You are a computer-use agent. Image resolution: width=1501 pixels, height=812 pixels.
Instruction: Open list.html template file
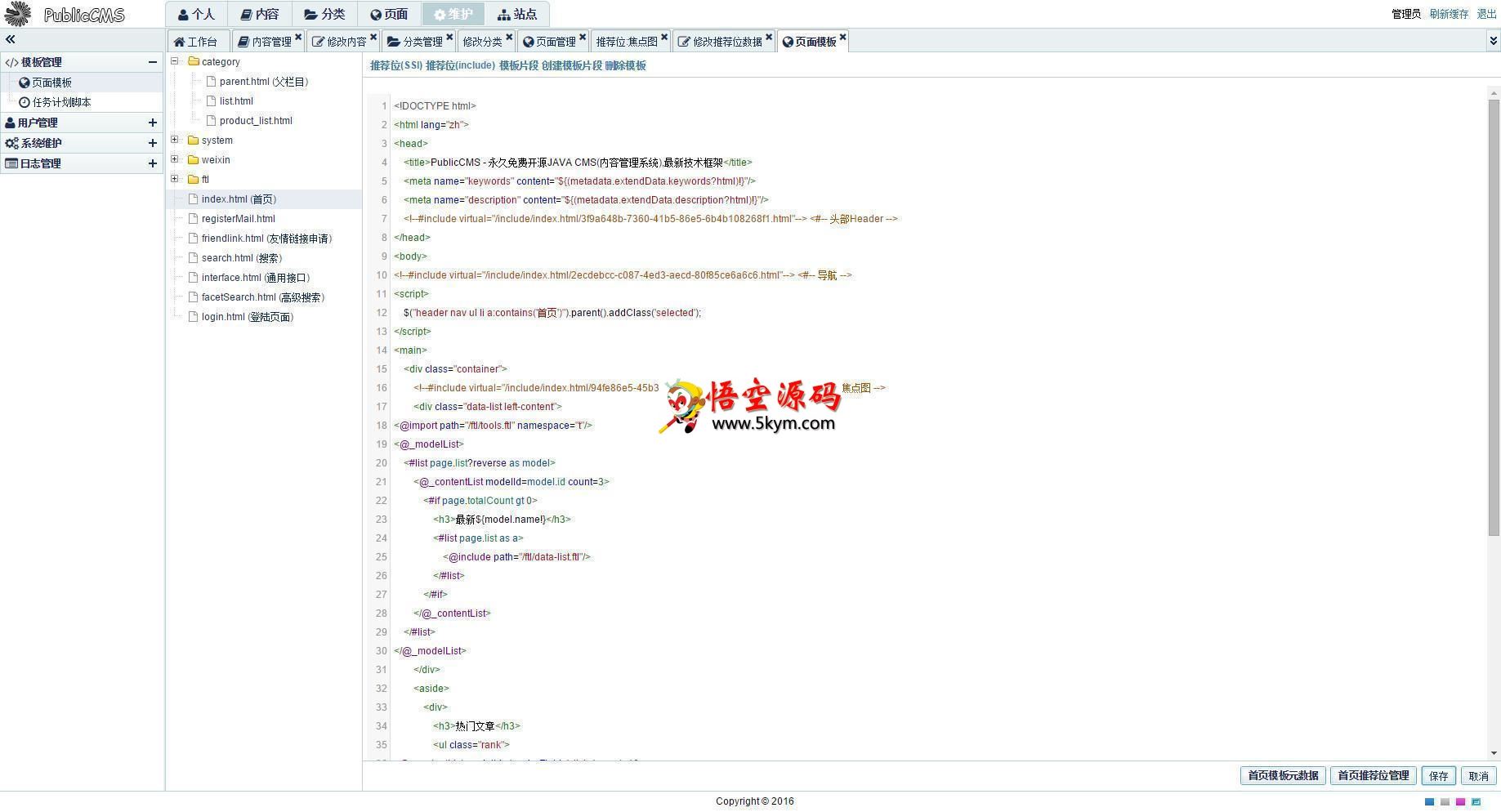tap(236, 101)
